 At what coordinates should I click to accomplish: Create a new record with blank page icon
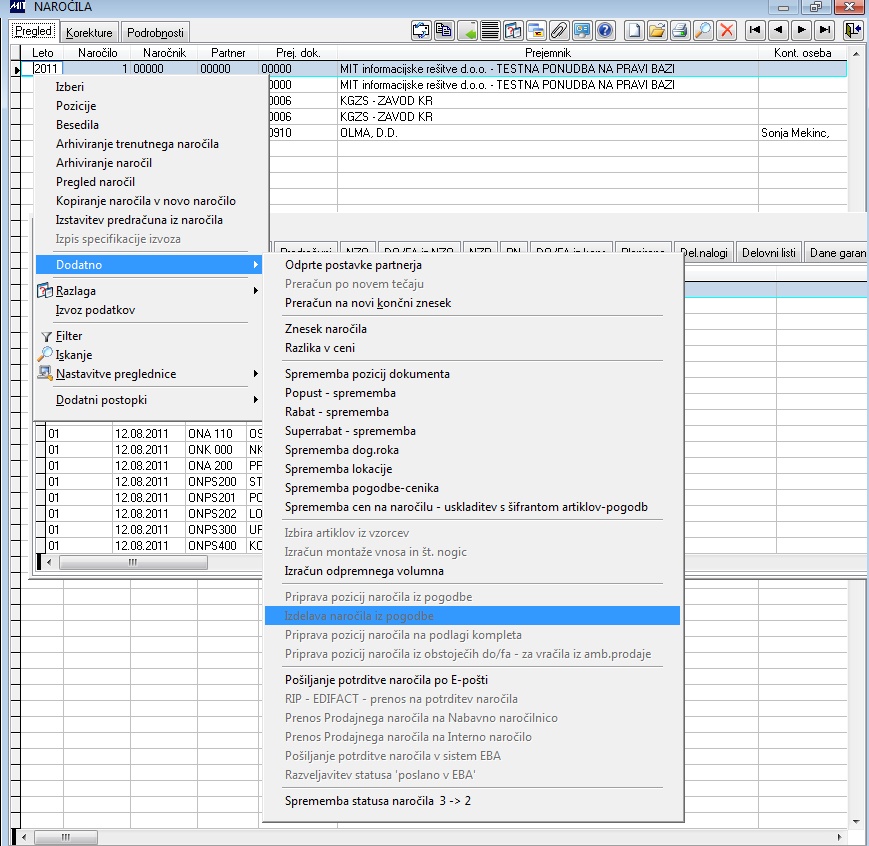point(634,30)
